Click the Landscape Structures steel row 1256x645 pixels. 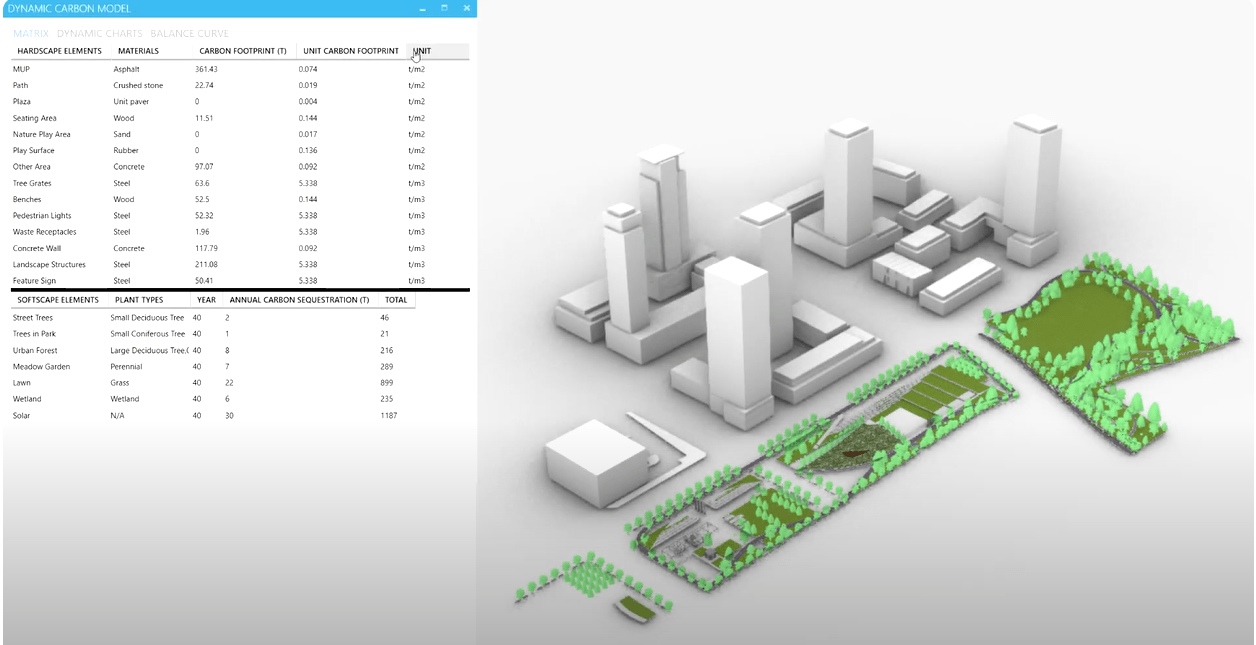point(240,265)
